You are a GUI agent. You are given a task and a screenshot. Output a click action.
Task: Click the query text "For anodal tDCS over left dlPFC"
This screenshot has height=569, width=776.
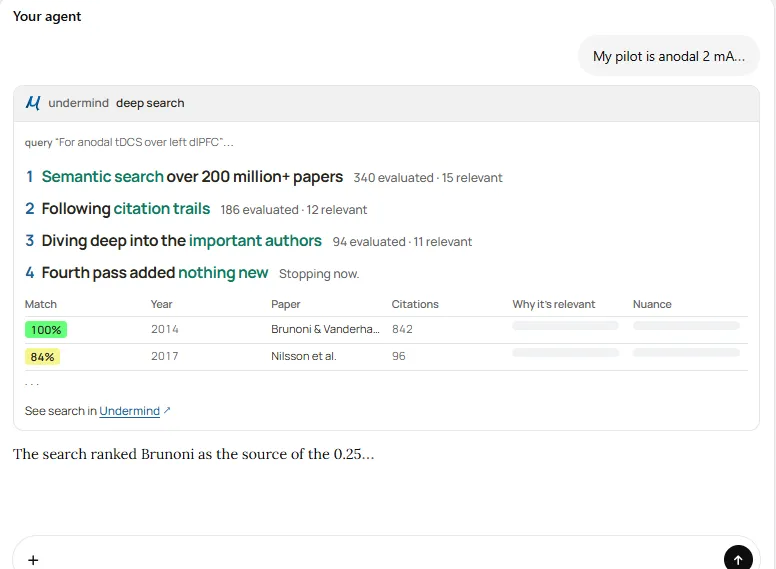[144, 142]
